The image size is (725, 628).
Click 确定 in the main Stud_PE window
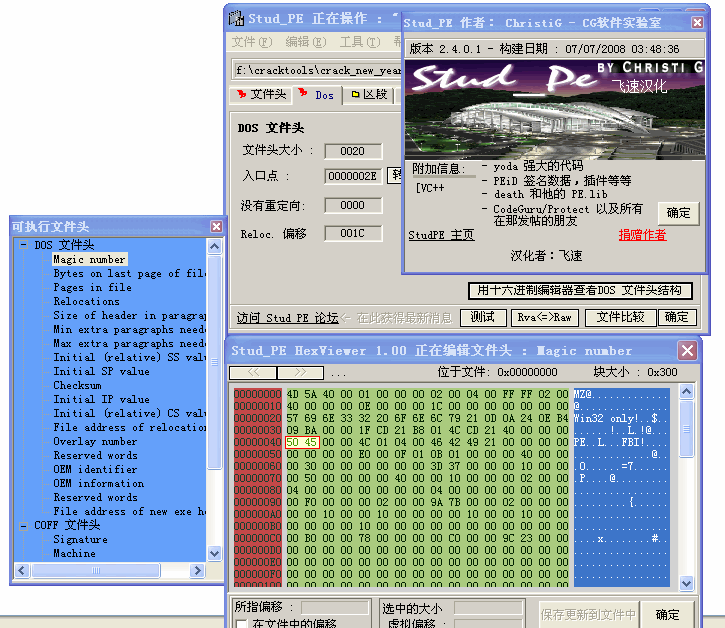[x=677, y=317]
